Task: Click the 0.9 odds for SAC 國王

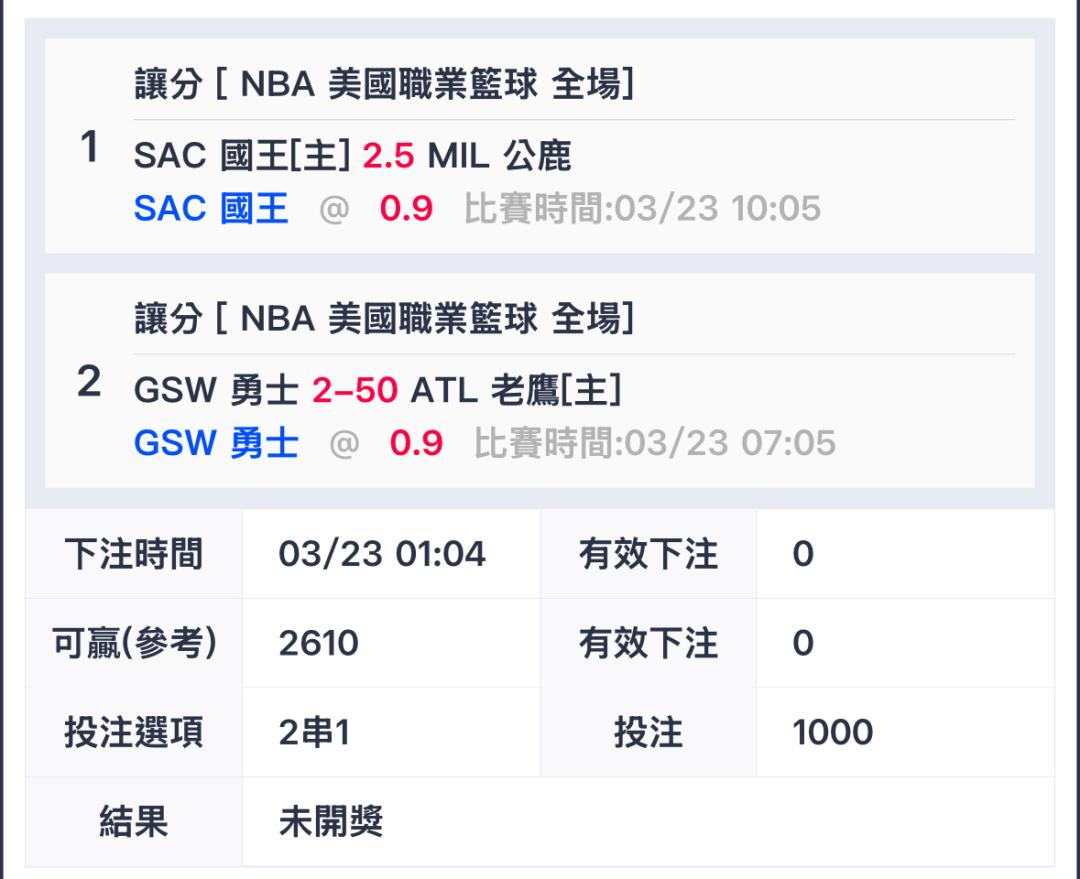Action: [406, 208]
